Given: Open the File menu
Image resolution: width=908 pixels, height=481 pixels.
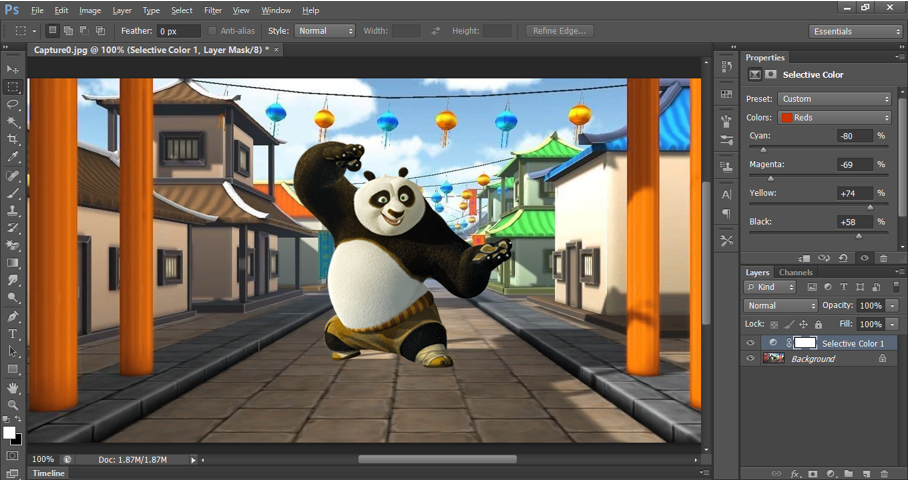Looking at the screenshot, I should point(37,10).
